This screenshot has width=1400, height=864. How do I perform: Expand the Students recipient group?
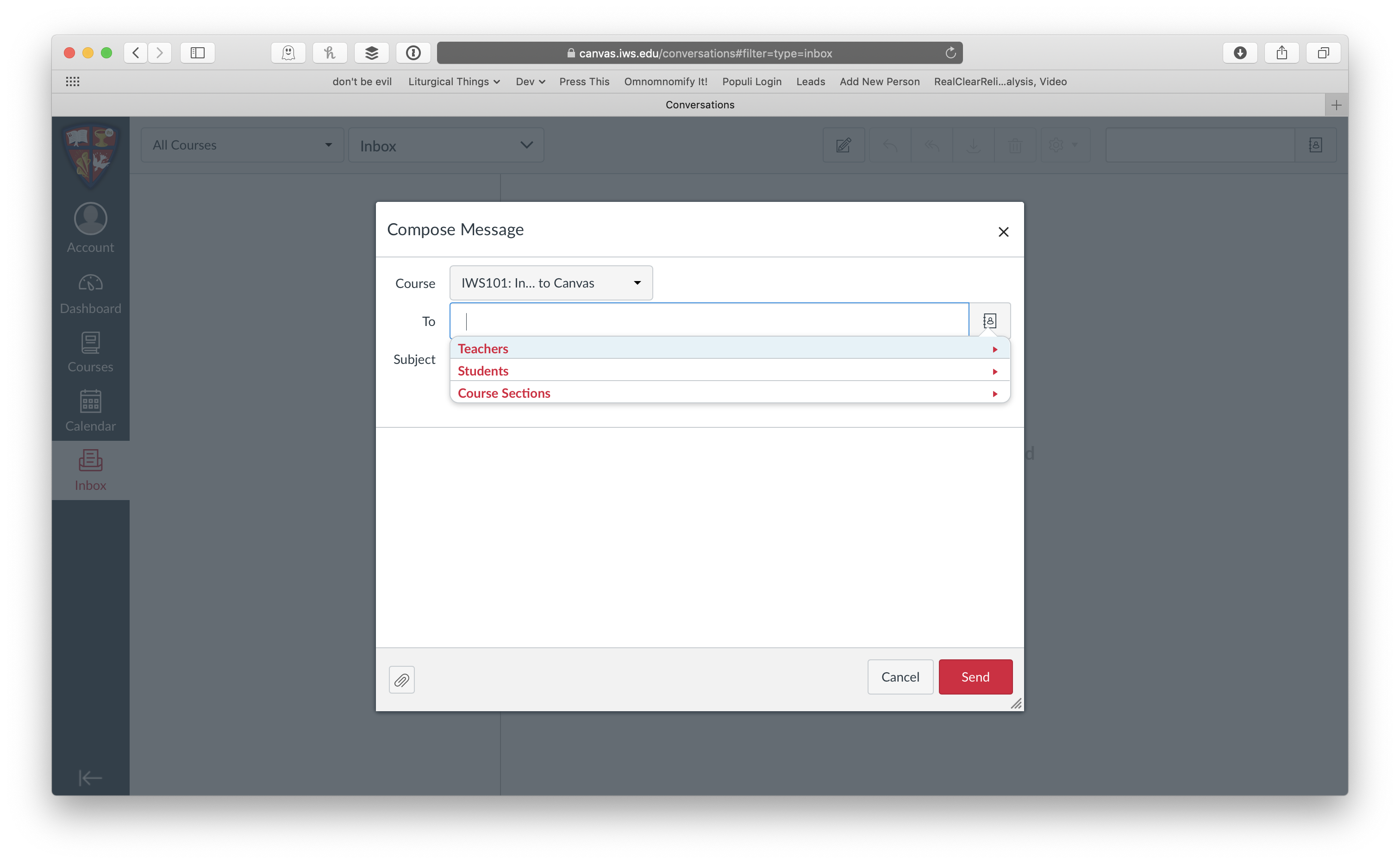tap(730, 370)
